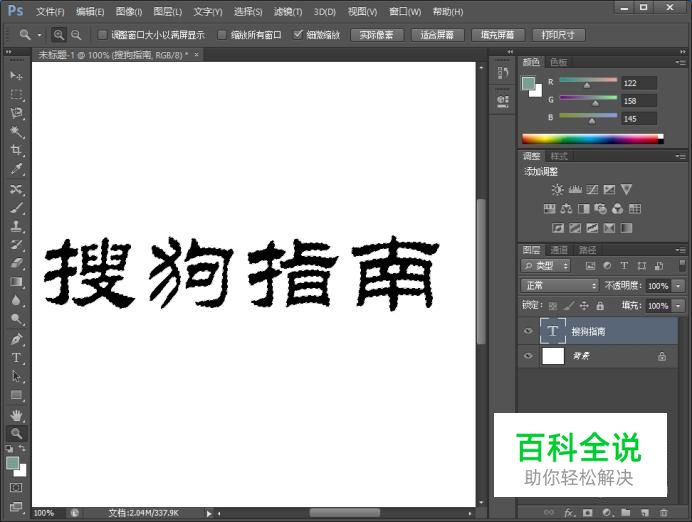Click the red R value slider
This screenshot has width=692, height=522.
pyautogui.click(x=588, y=80)
